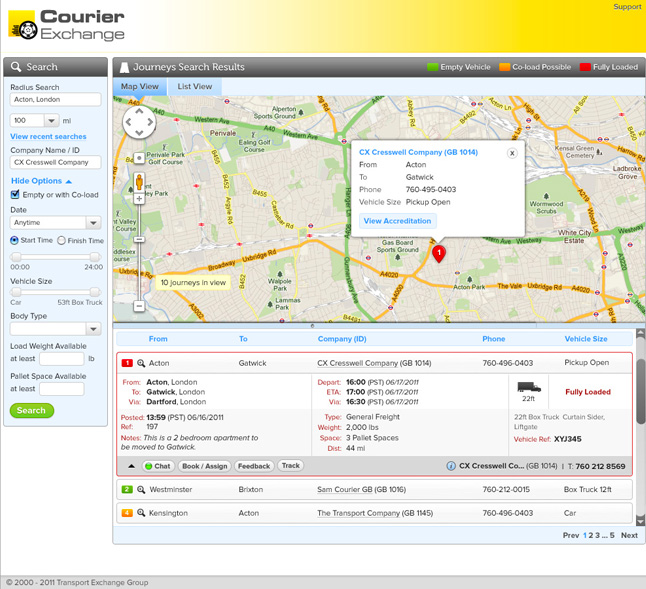Click the Courier Exchange logo
Viewport: 646px width, 589px height.
pos(66,25)
